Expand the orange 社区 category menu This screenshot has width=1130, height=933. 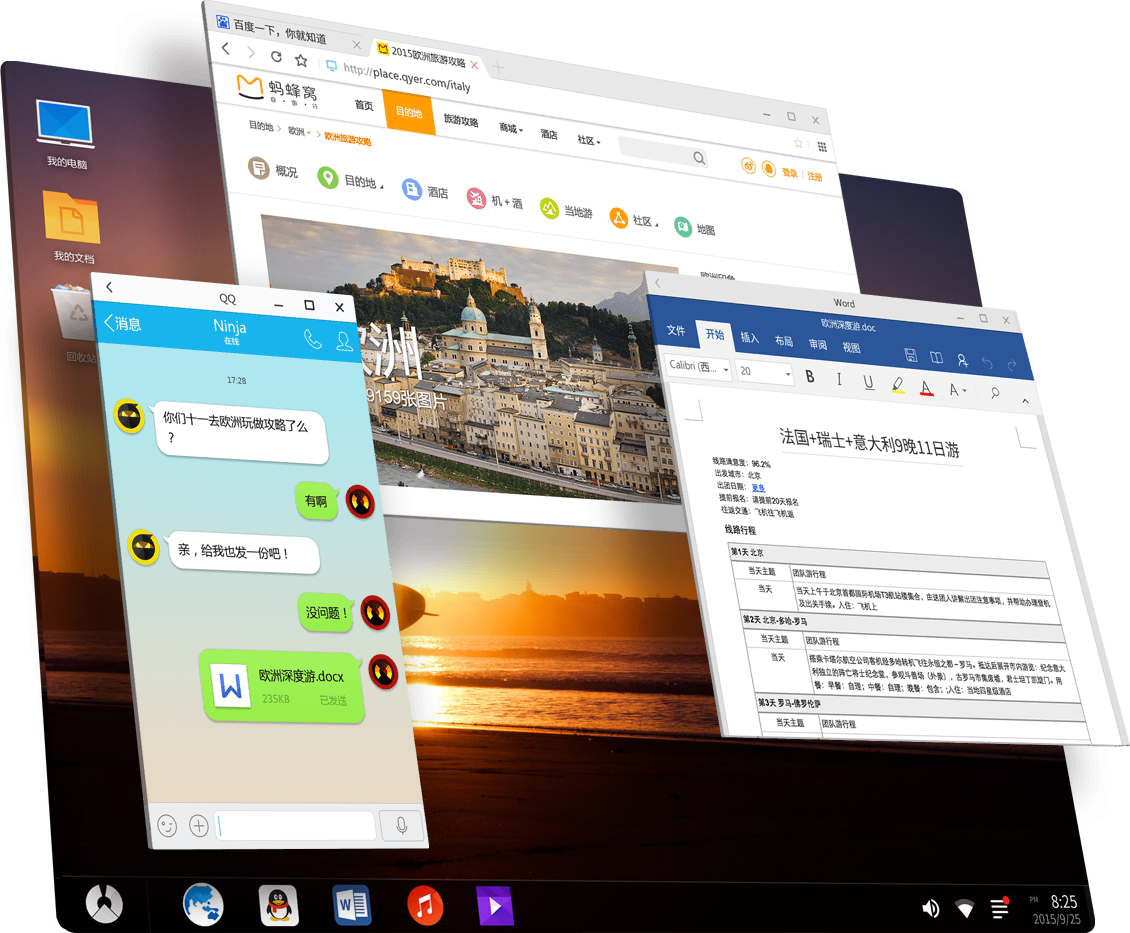[x=634, y=219]
